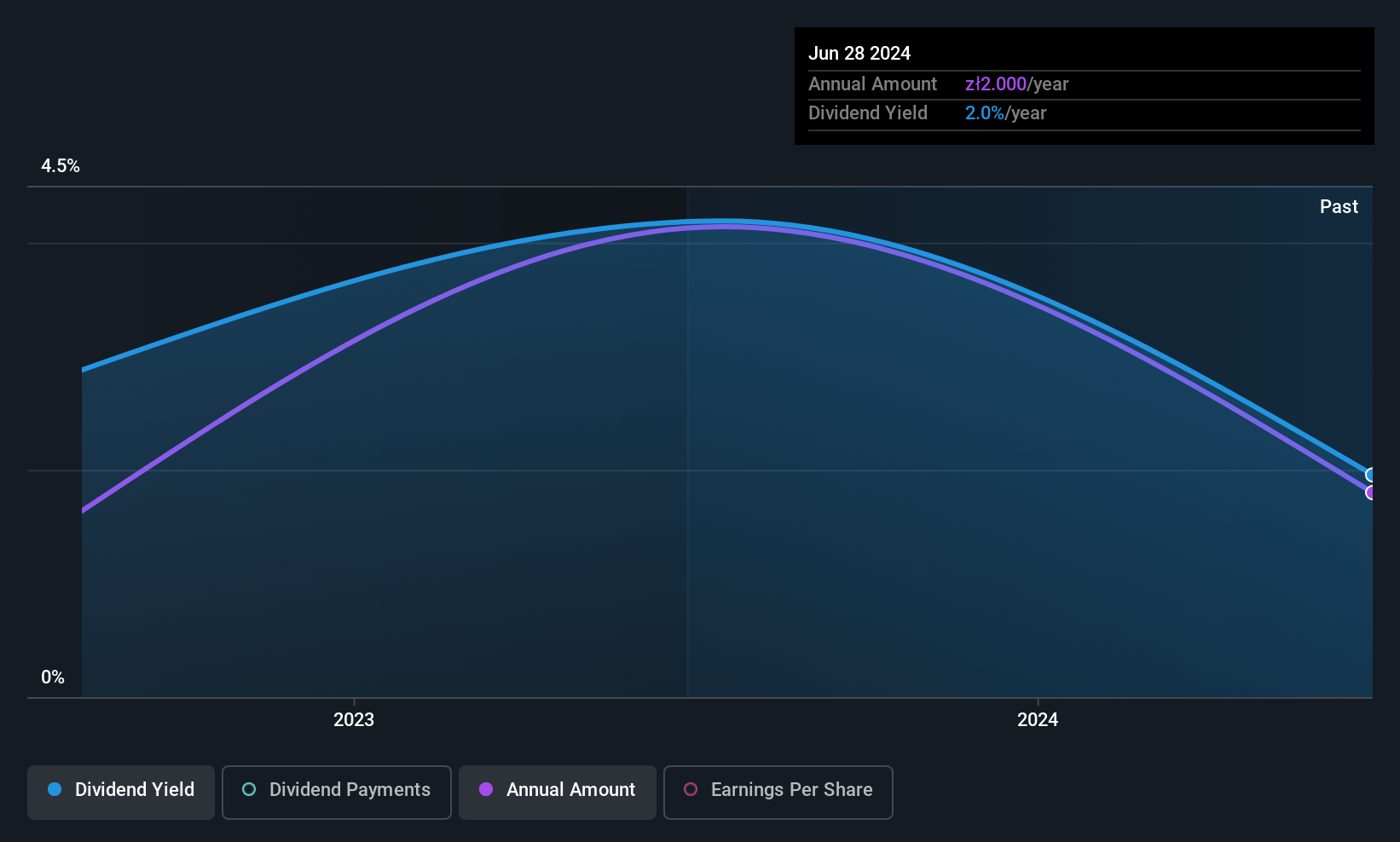This screenshot has height=842, width=1400.
Task: Toggle the Annual Amount series
Action: (558, 792)
